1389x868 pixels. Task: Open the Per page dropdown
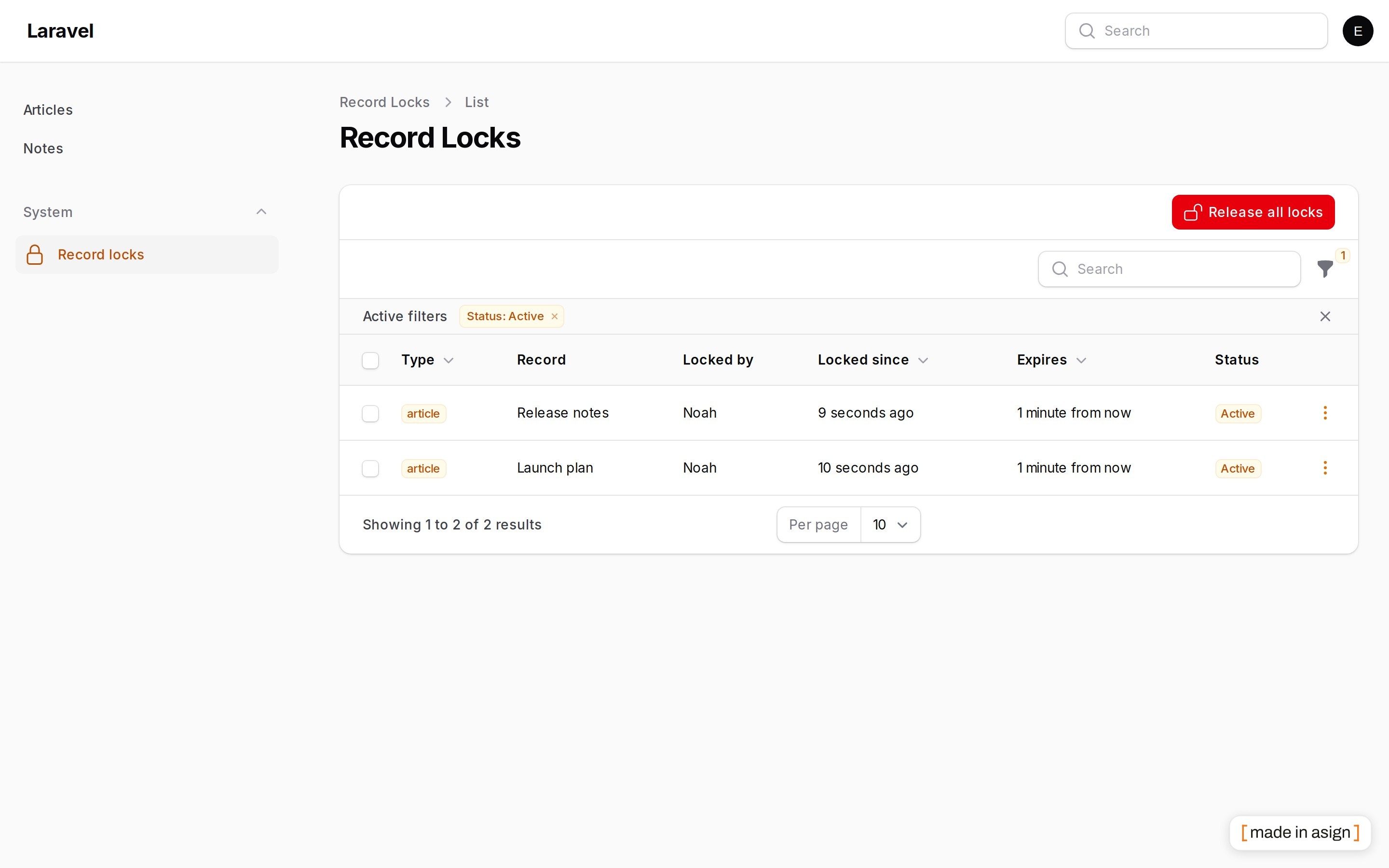coord(890,525)
